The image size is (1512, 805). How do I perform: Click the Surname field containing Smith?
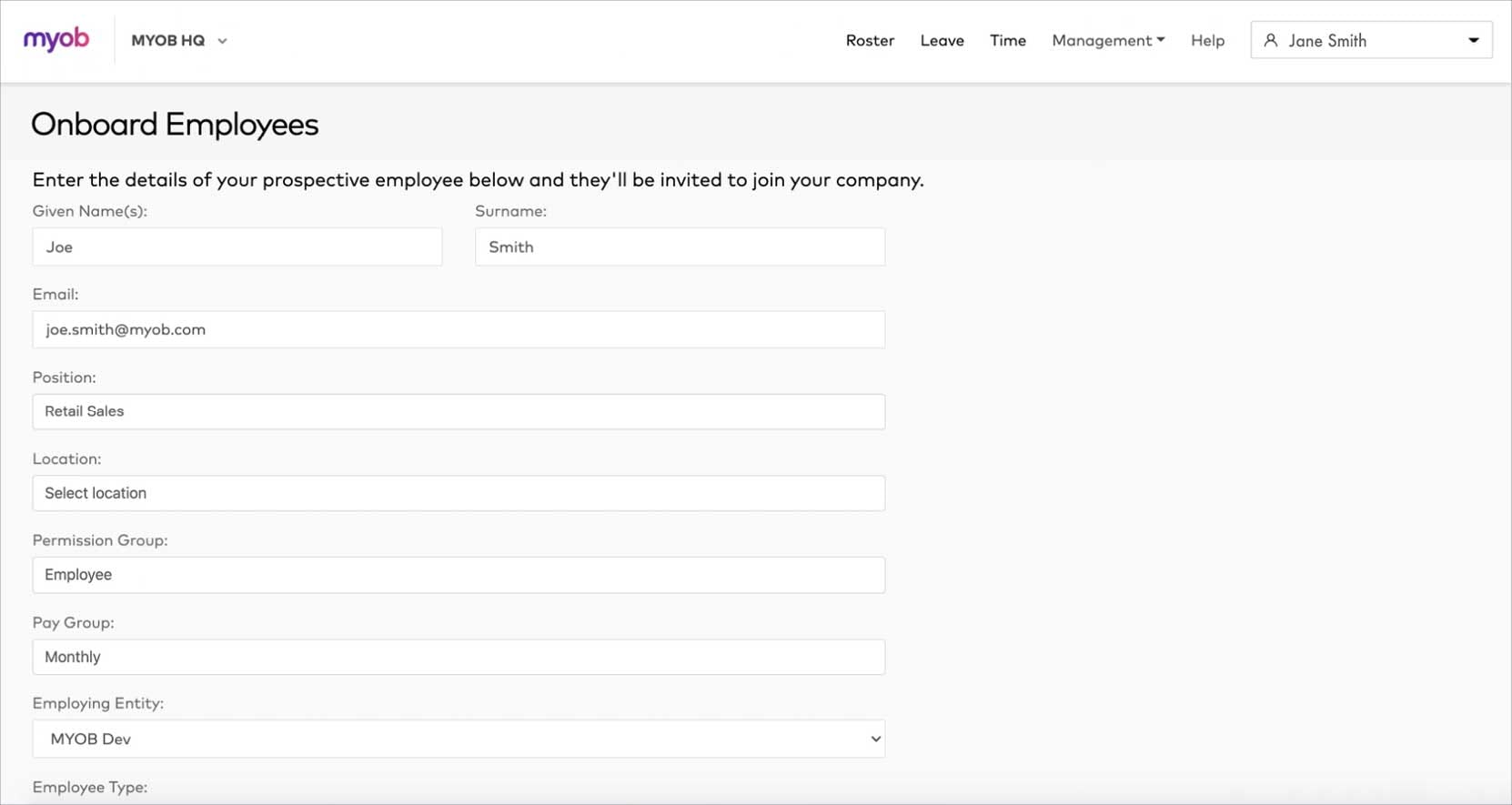680,247
